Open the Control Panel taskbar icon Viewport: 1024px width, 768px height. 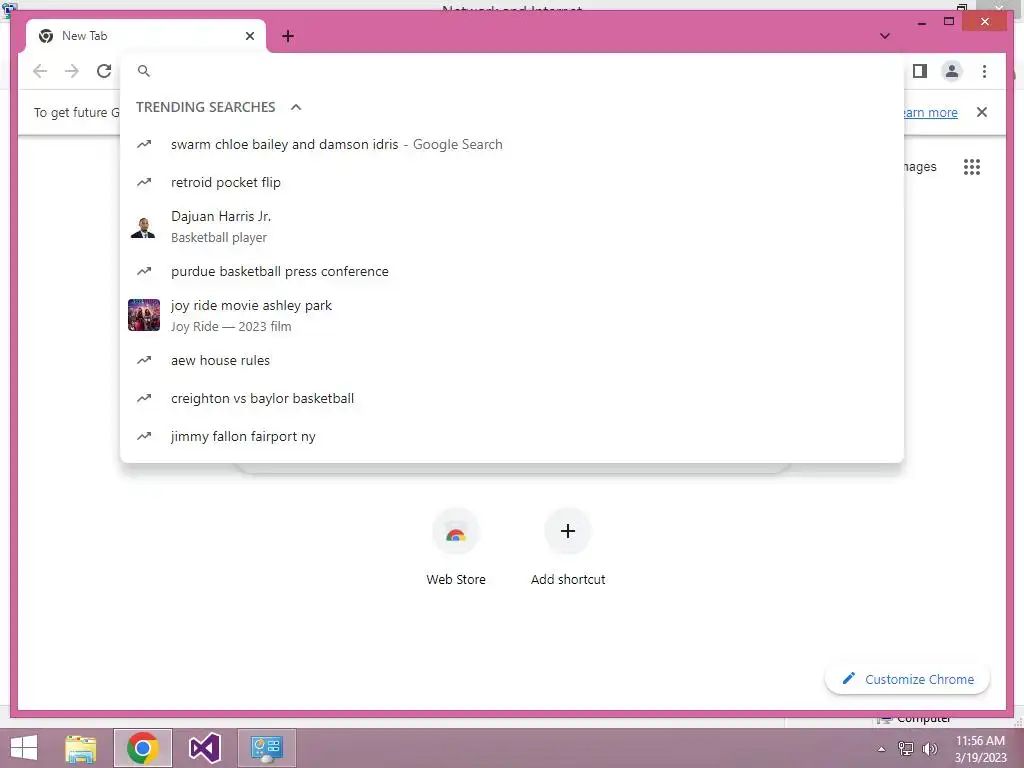tap(266, 748)
